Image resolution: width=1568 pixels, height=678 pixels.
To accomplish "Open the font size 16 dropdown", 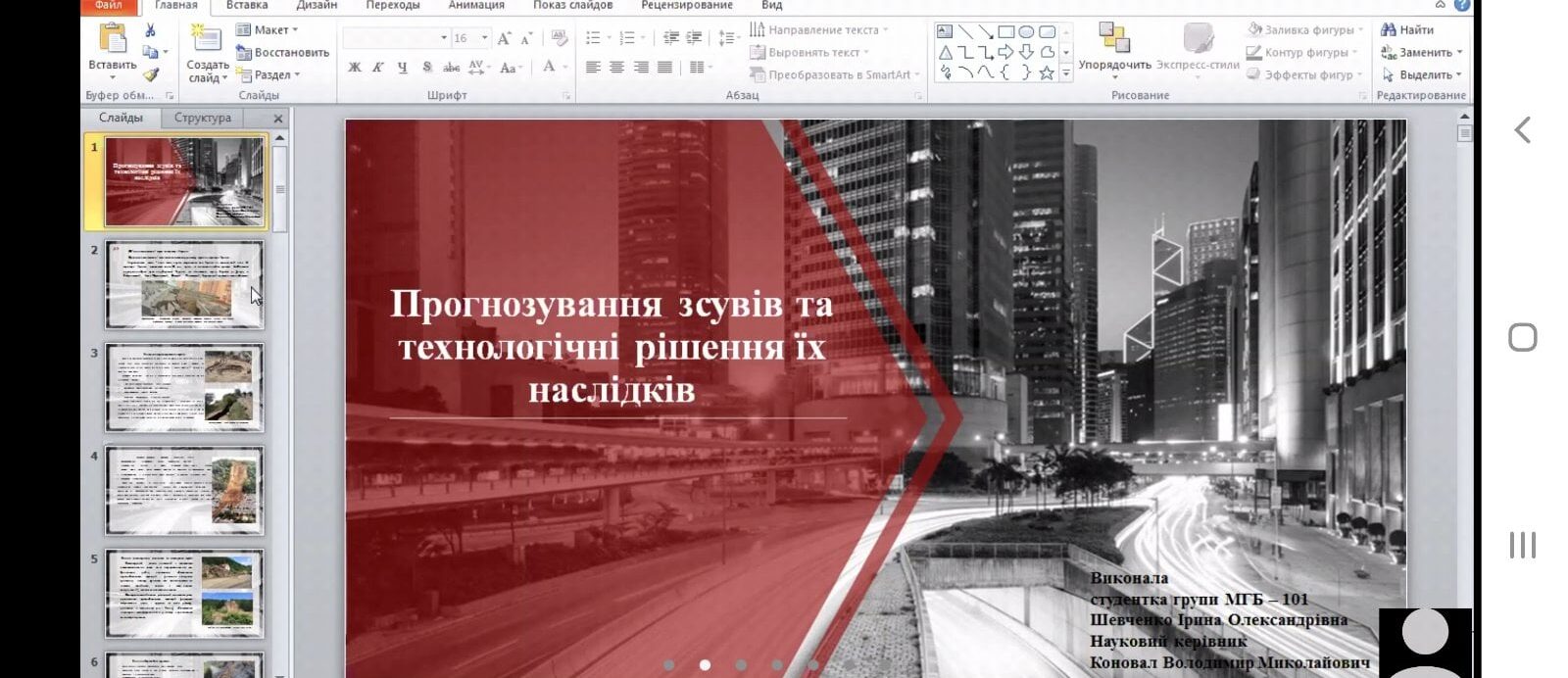I will point(484,38).
